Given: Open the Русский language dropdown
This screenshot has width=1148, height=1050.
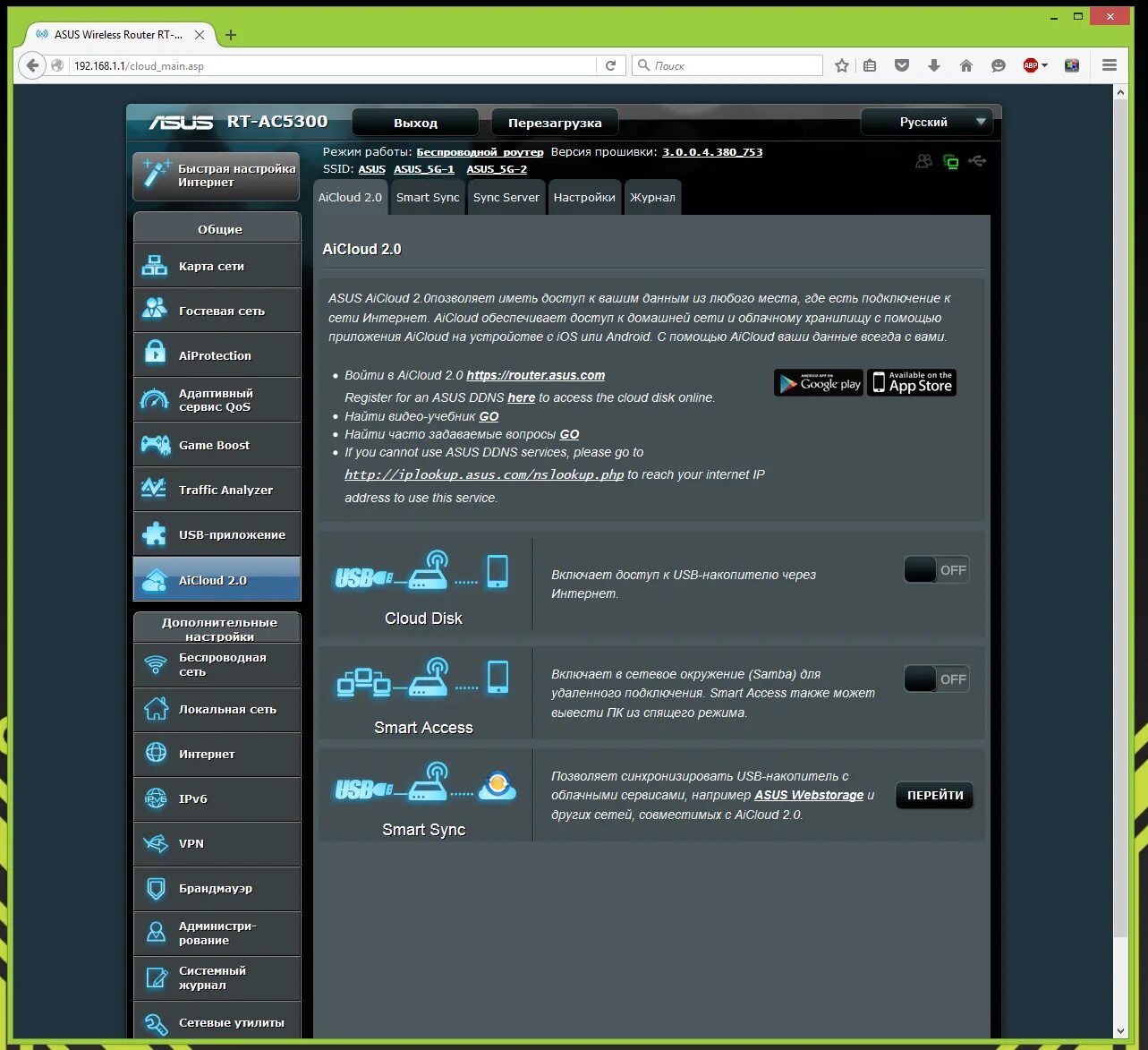Looking at the screenshot, I should pos(925,122).
